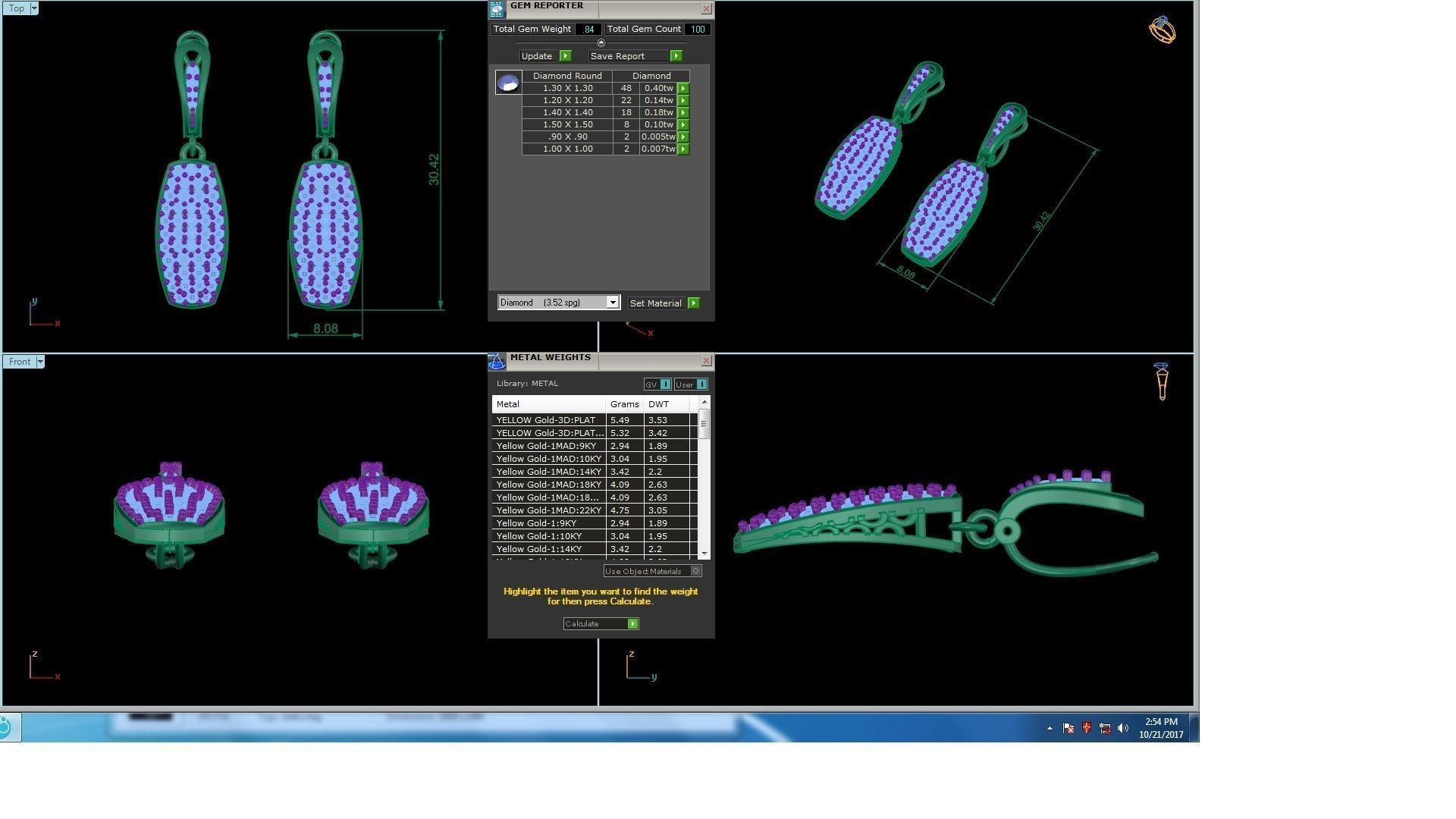Click the Total Gem Count value field
The height and width of the screenshot is (819, 1456).
click(697, 30)
